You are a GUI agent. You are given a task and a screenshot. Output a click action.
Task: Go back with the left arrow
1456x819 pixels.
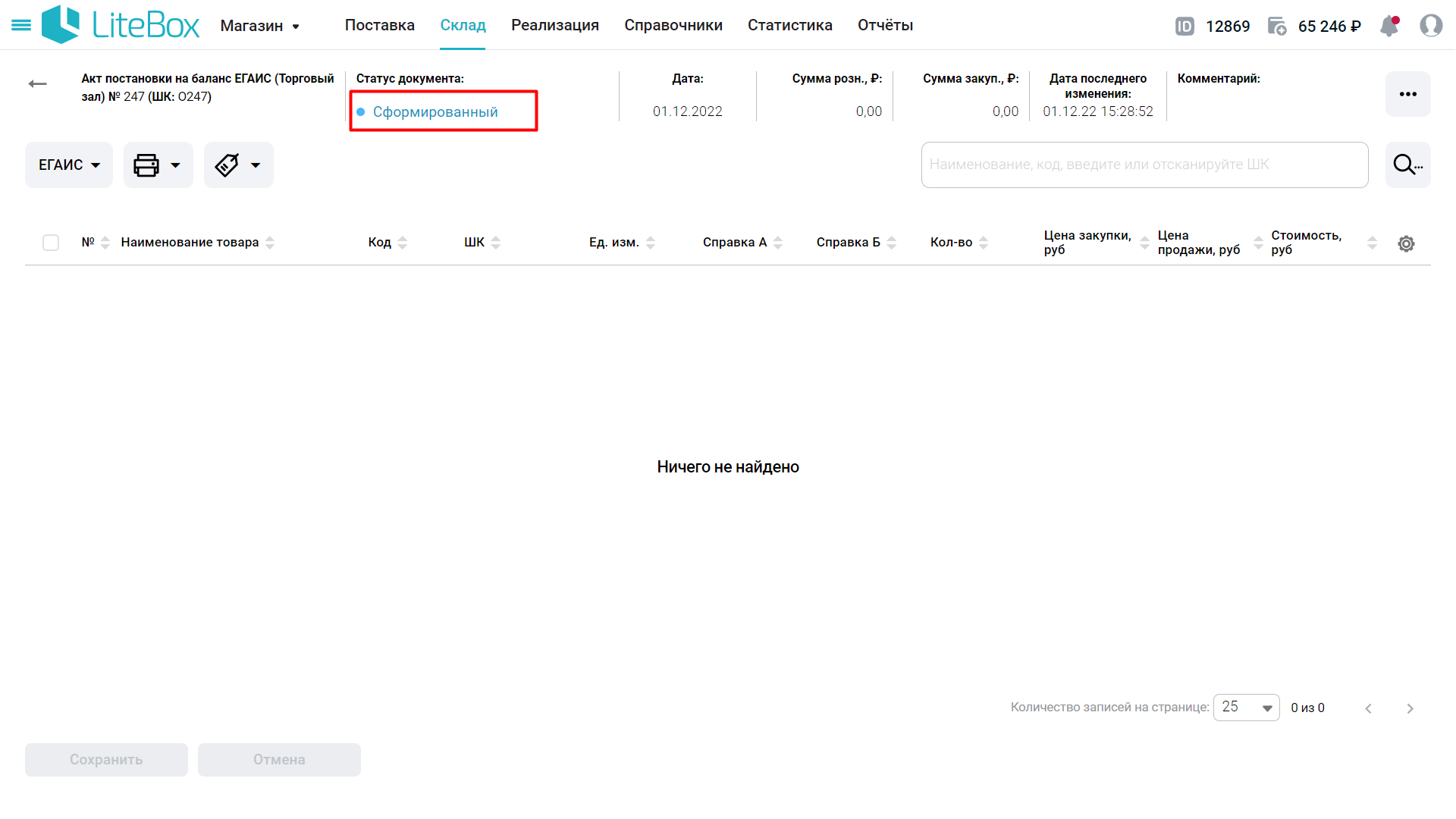click(37, 84)
